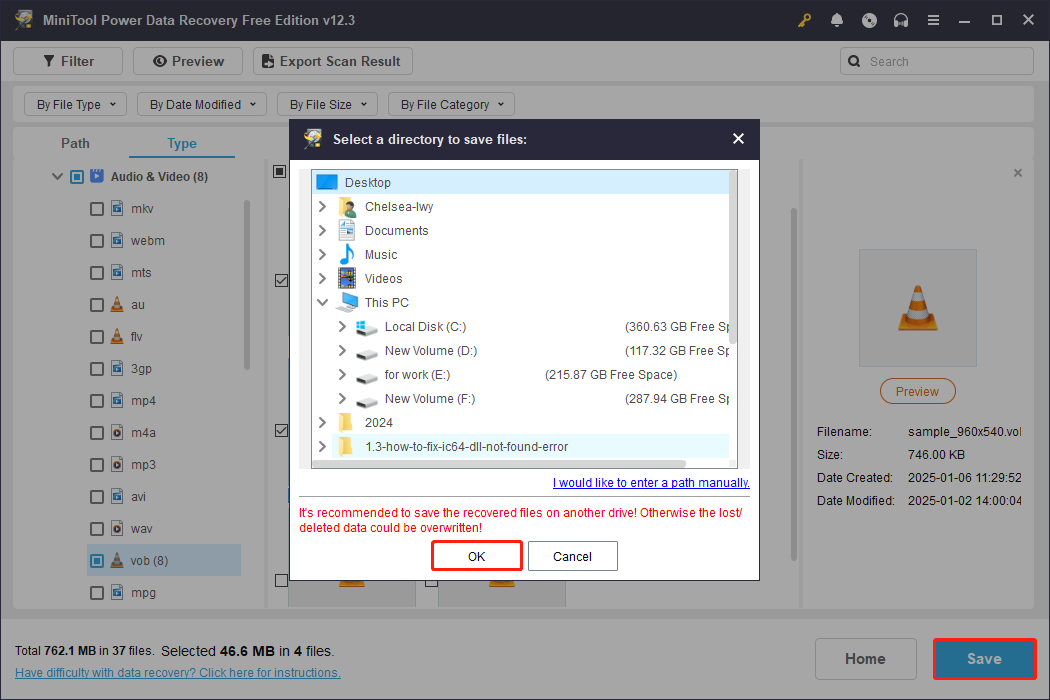Click Cancel in the save dialog
The width and height of the screenshot is (1050, 700).
click(572, 556)
